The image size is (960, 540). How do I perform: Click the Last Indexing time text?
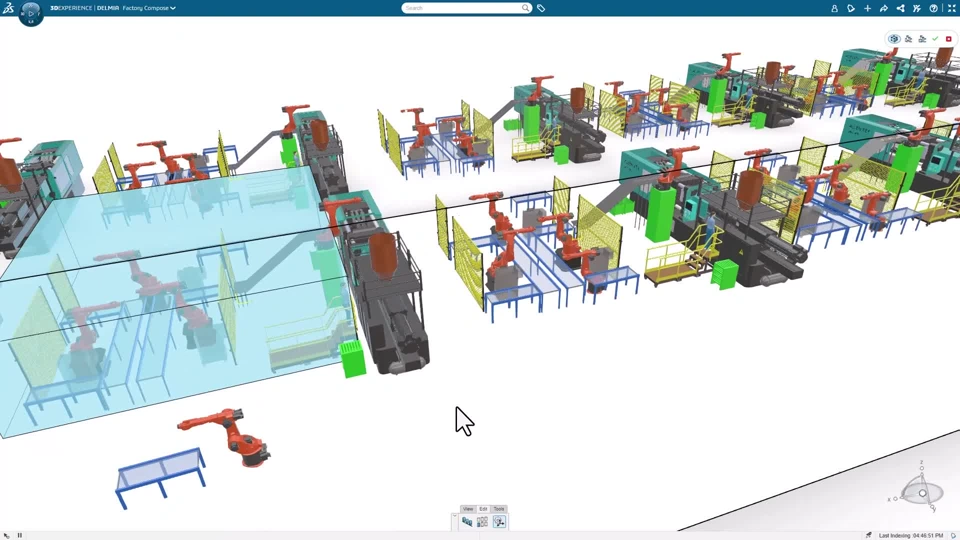click(x=911, y=536)
